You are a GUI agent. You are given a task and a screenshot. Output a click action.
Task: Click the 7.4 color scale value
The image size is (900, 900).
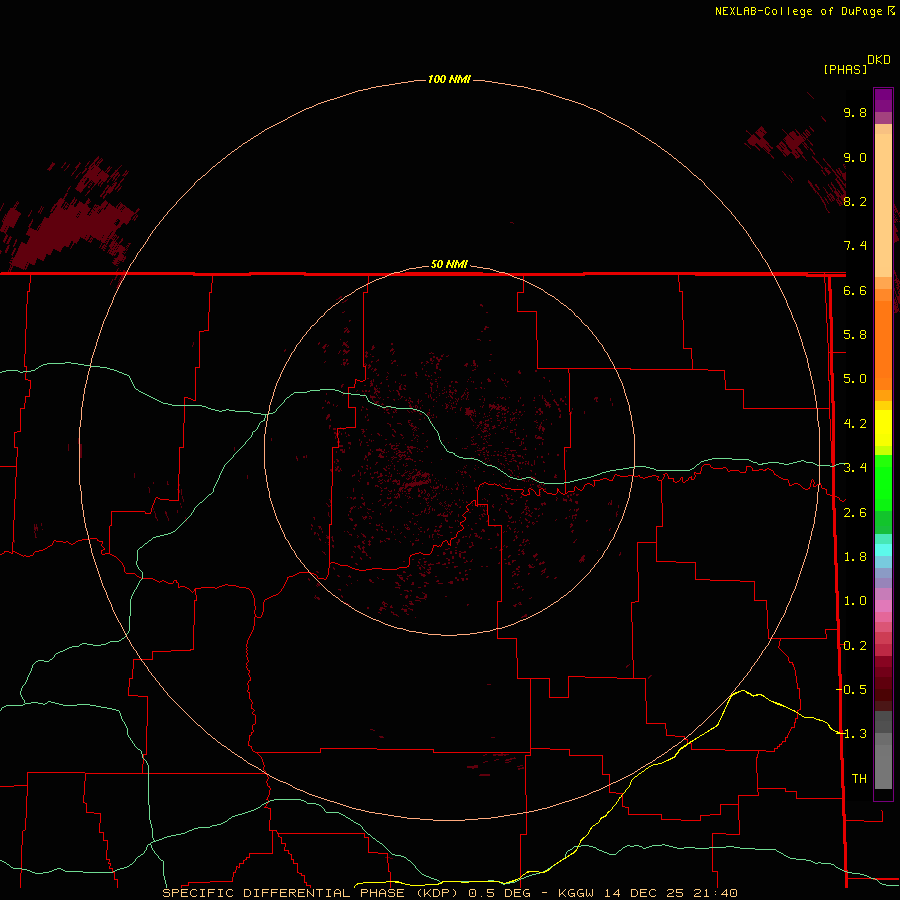[855, 246]
